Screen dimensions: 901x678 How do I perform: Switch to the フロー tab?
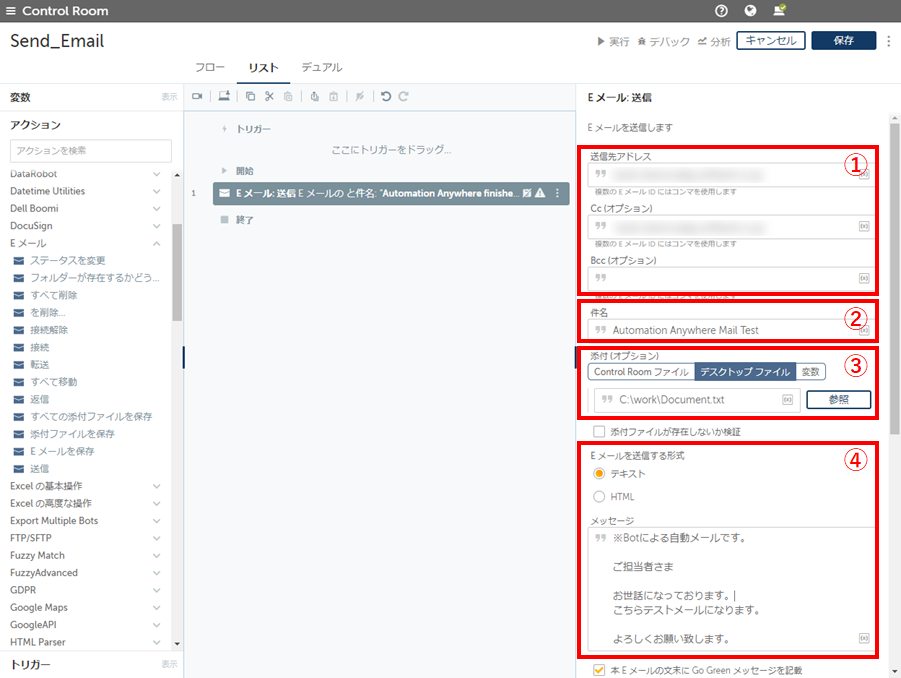click(210, 67)
